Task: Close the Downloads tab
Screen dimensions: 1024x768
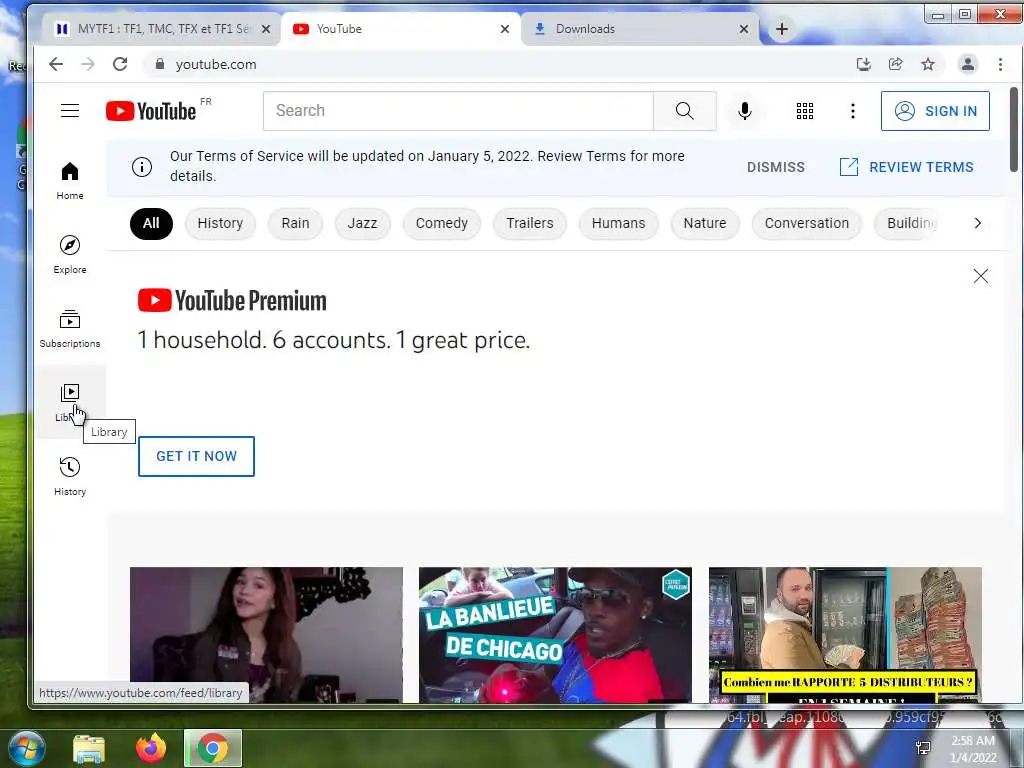Action: (x=743, y=29)
